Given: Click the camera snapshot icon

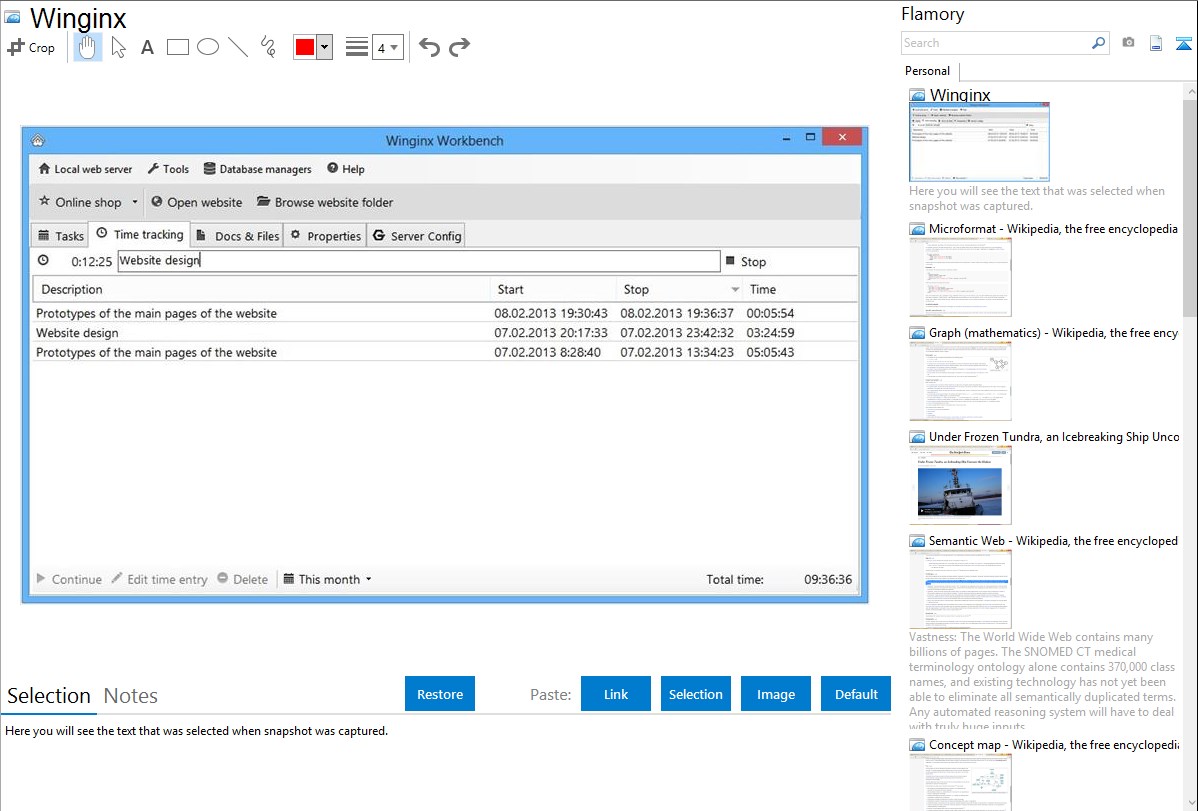Looking at the screenshot, I should (x=1128, y=43).
